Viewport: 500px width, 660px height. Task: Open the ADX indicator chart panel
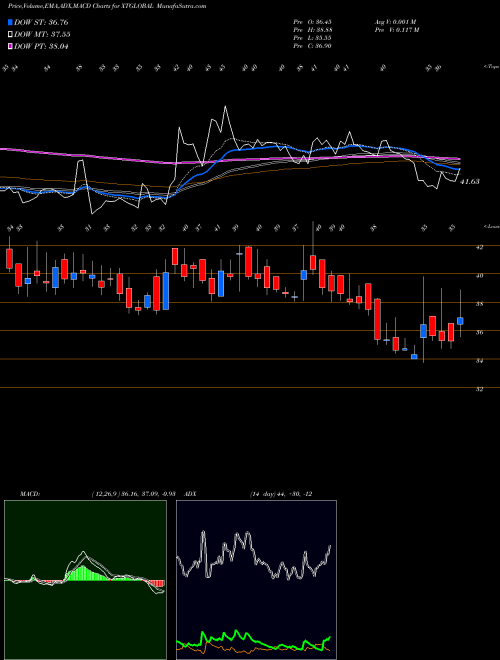[256, 580]
